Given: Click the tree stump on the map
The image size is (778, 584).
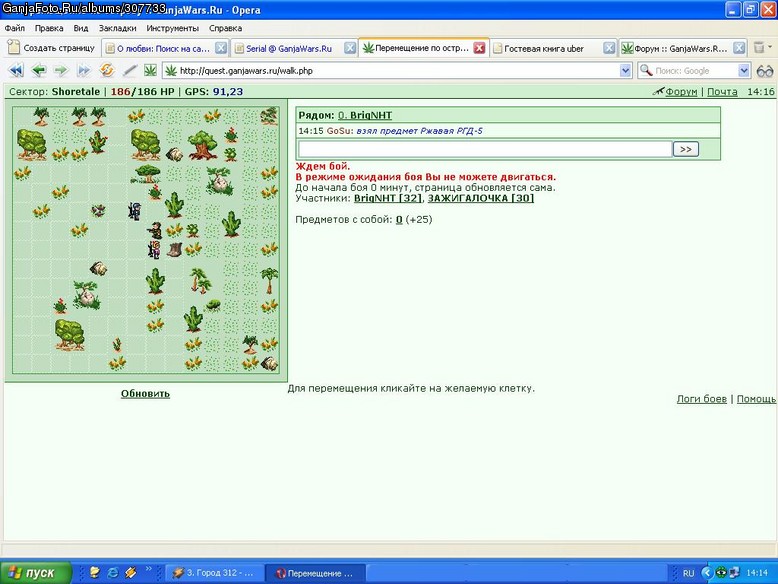Looking at the screenshot, I should click(x=174, y=249).
